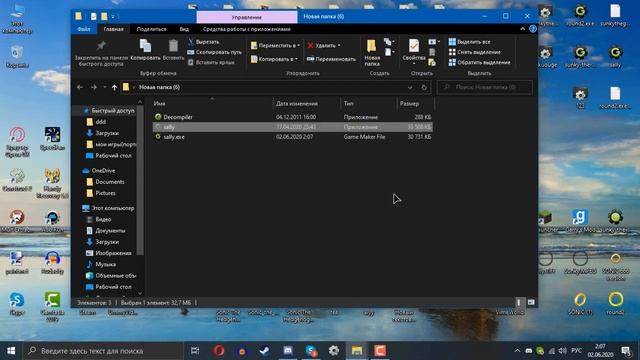Click Select all (Выделить все)
Image resolution: width=640 pixels, height=360 pixels.
[x=469, y=42]
